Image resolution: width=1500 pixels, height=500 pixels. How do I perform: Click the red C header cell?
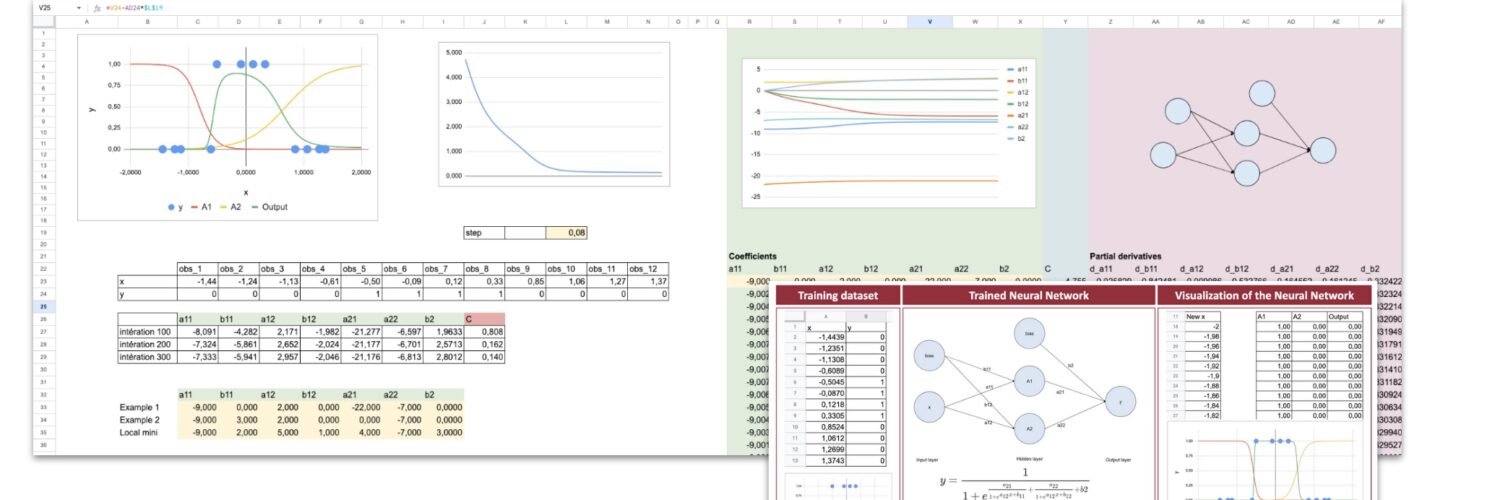[x=484, y=318]
